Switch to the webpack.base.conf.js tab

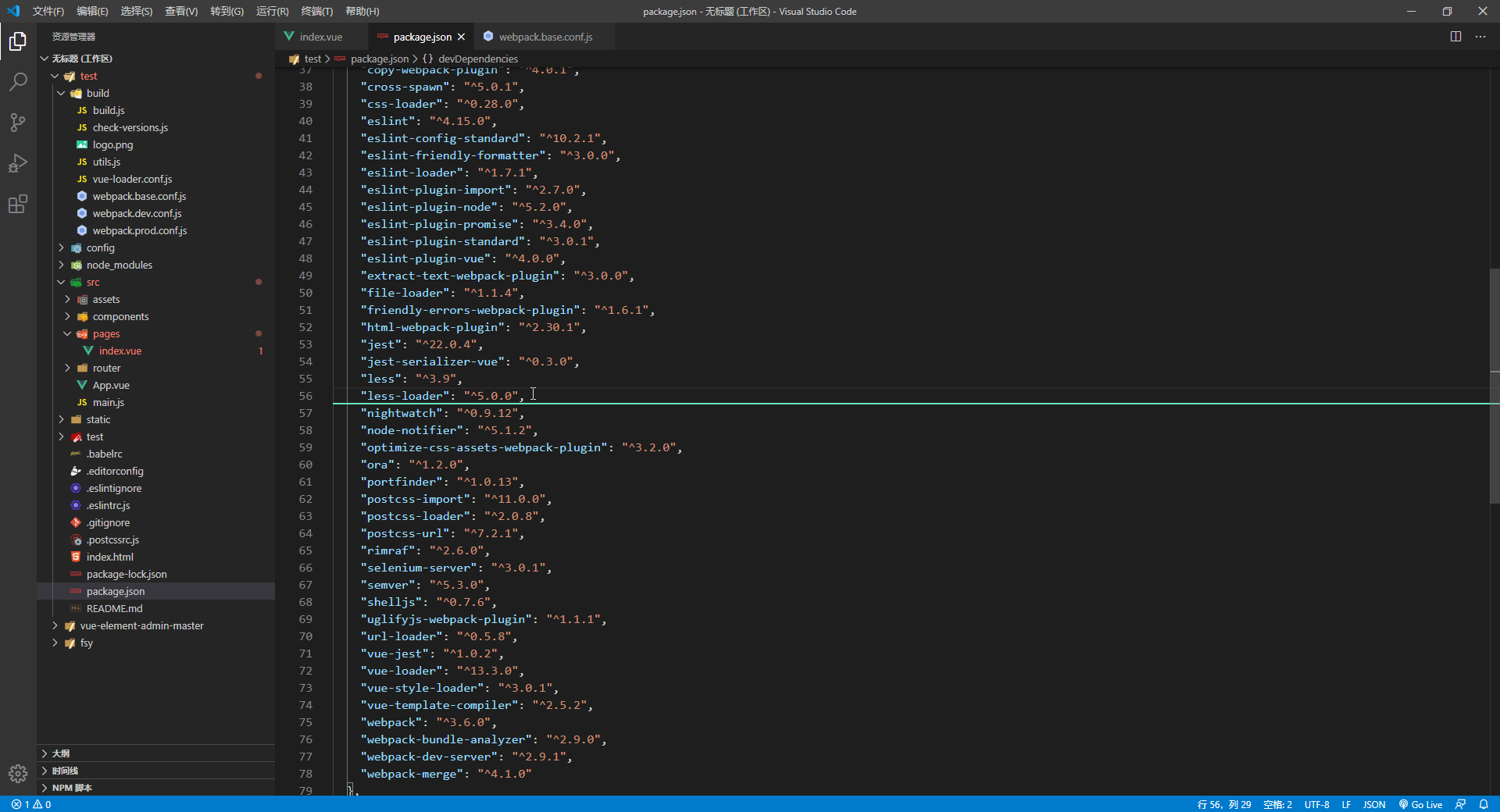pyautogui.click(x=545, y=37)
